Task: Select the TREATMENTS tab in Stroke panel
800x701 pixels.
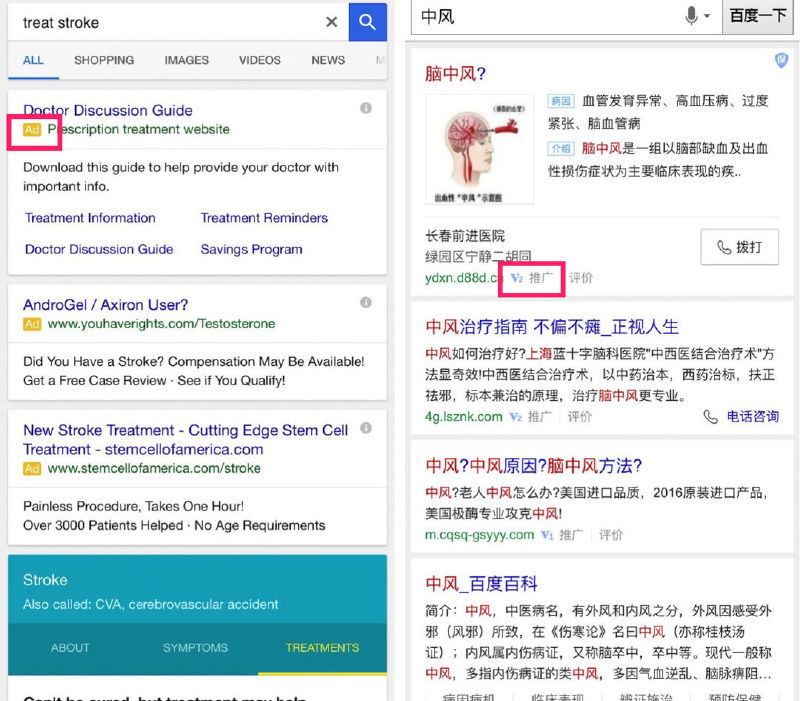Action: click(x=322, y=648)
